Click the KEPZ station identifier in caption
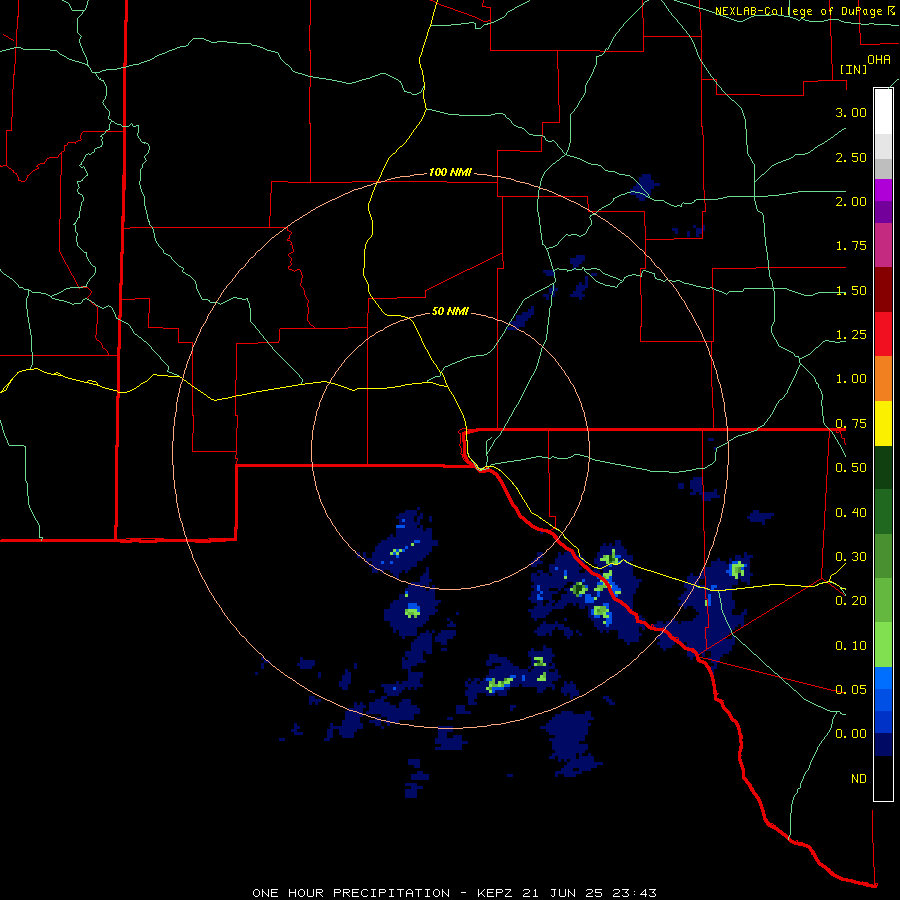 click(497, 893)
